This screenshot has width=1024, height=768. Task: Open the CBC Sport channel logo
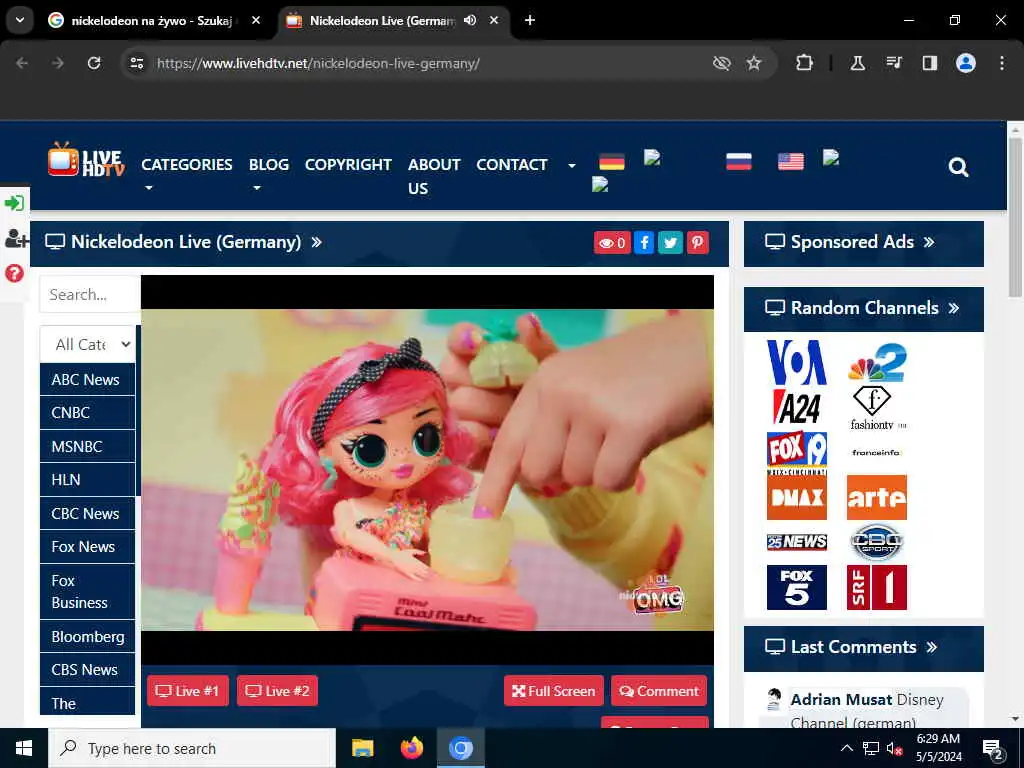877,542
